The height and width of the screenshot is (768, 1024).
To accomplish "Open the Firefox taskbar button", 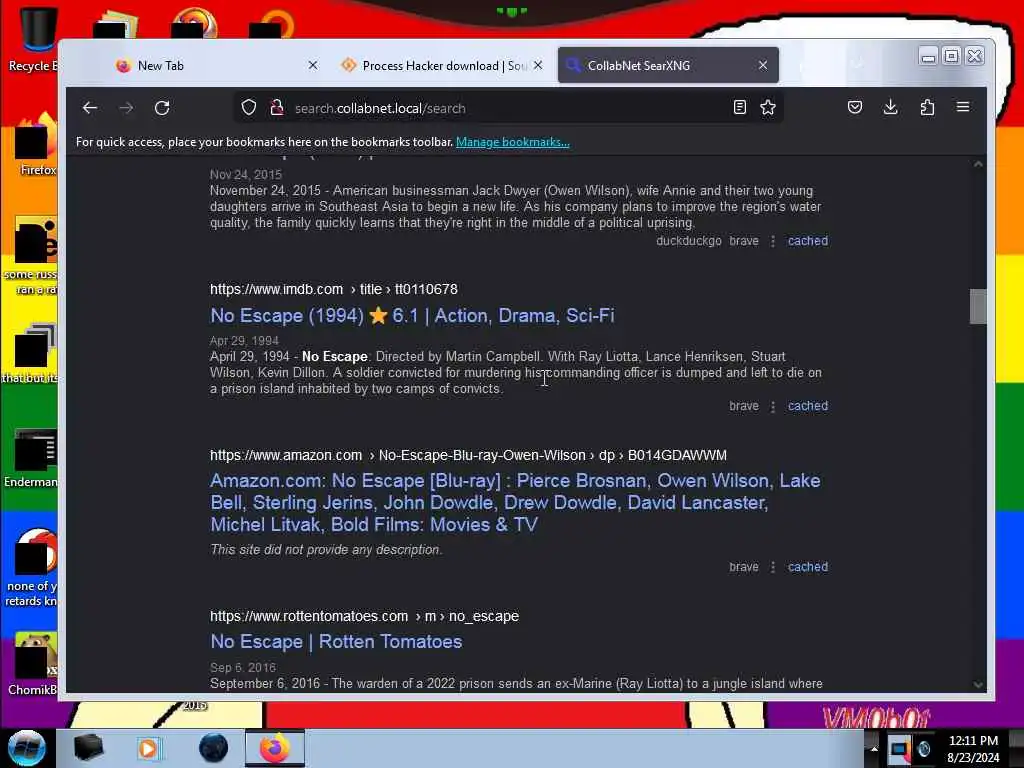I will click(x=275, y=748).
